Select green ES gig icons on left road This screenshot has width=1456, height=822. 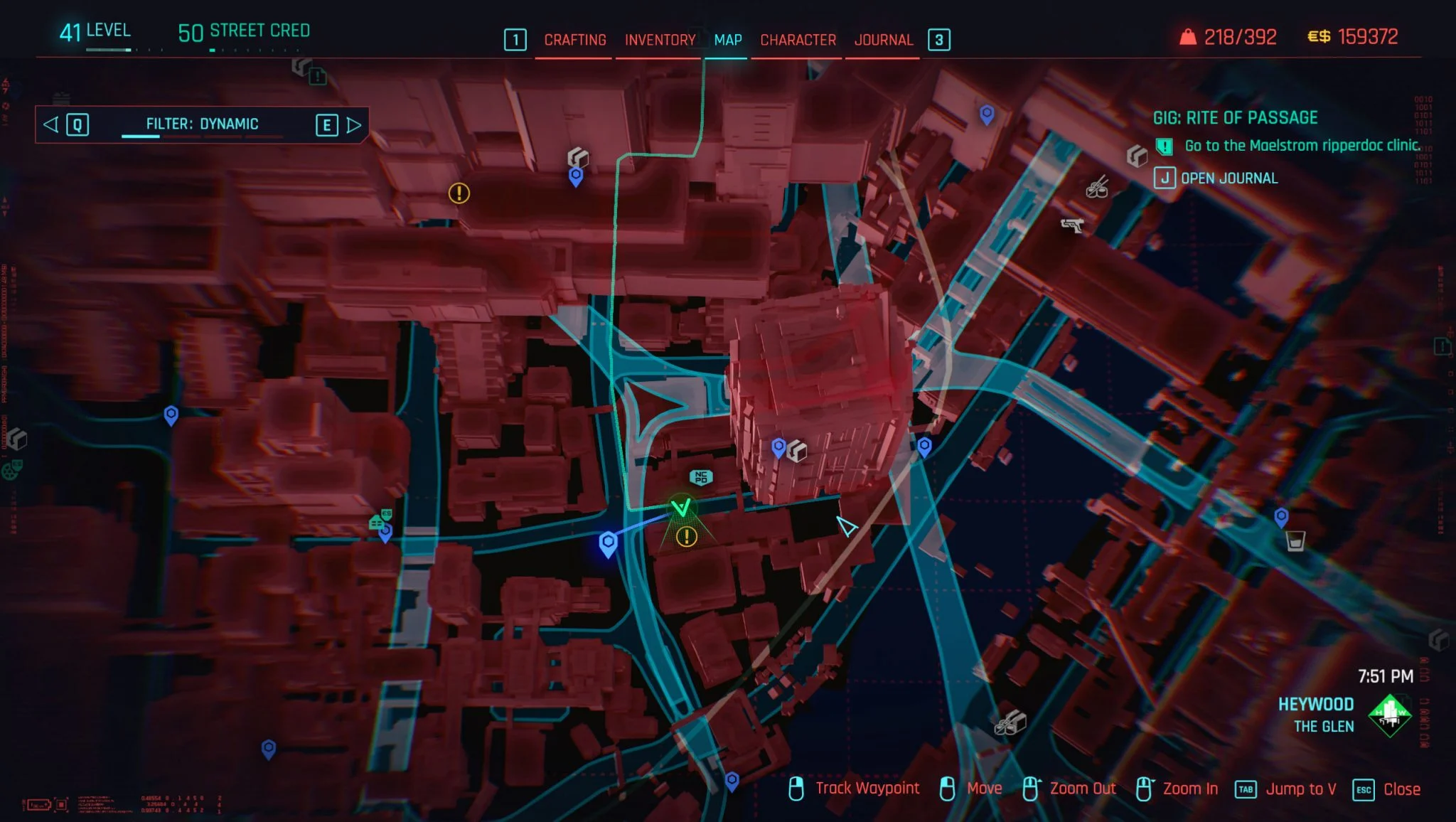tap(380, 519)
